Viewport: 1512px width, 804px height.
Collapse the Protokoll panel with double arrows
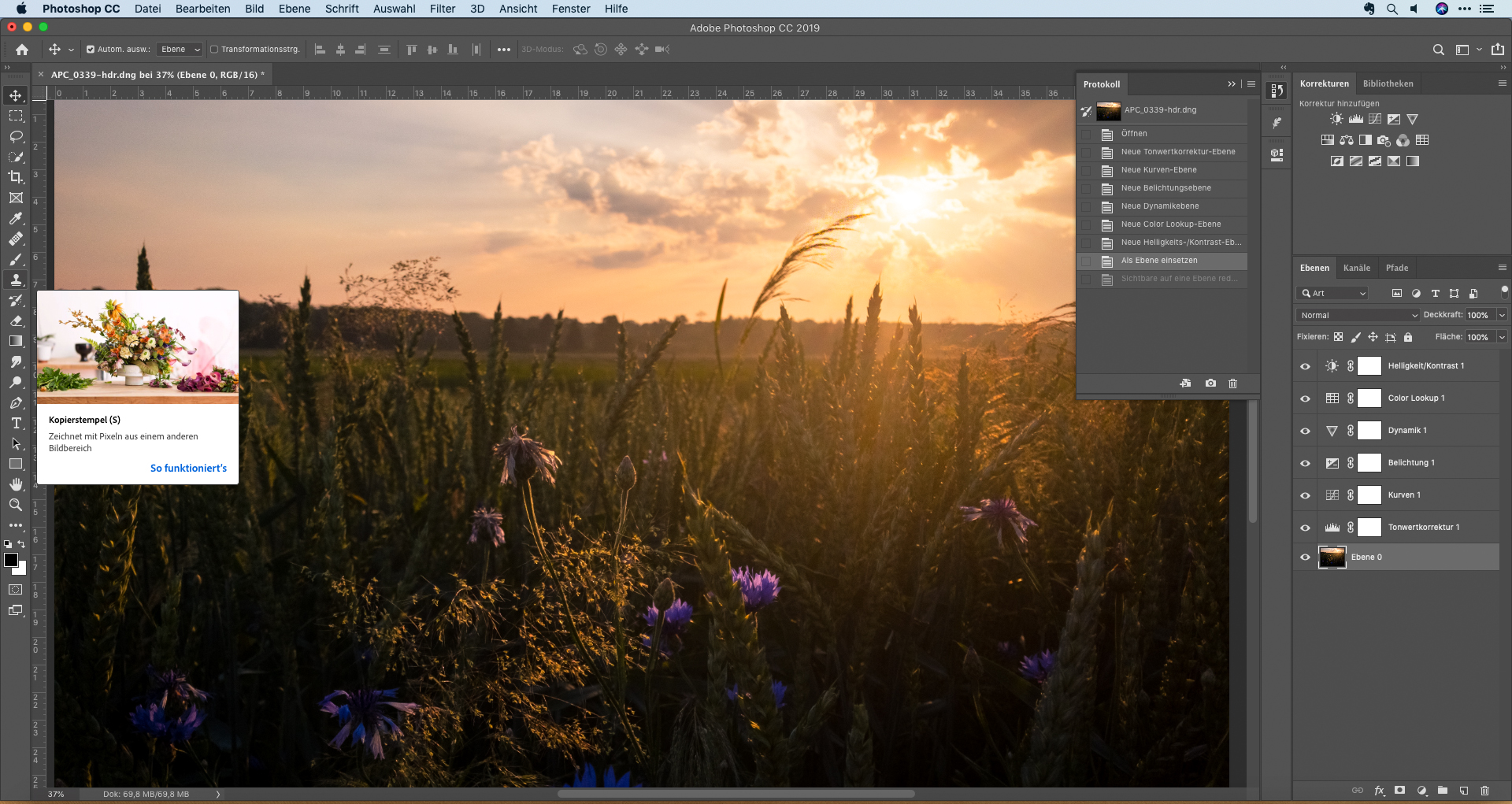coord(1232,84)
